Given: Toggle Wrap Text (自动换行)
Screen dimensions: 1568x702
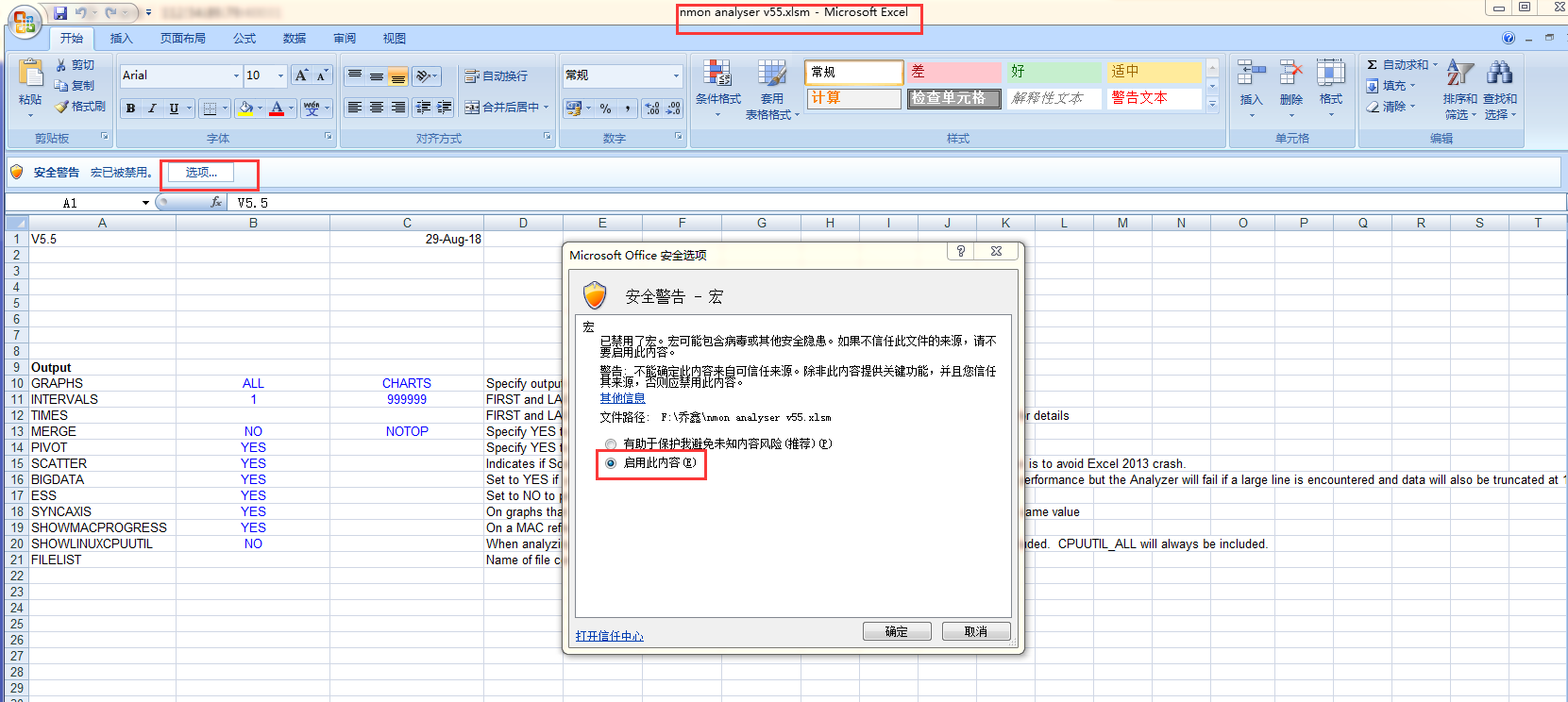Looking at the screenshot, I should pyautogui.click(x=497, y=76).
